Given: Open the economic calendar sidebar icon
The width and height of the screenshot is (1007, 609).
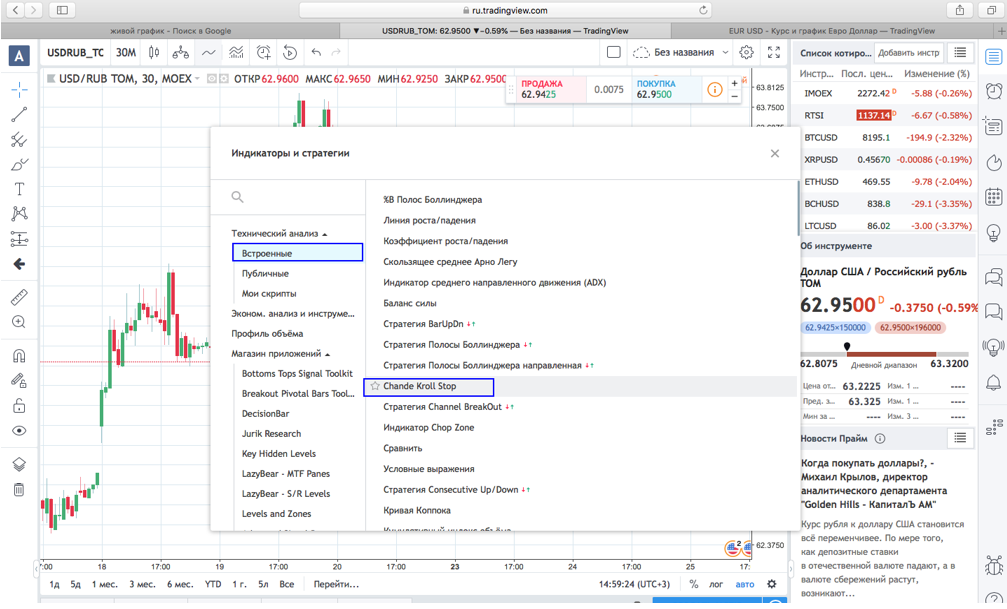Looking at the screenshot, I should pyautogui.click(x=994, y=197).
